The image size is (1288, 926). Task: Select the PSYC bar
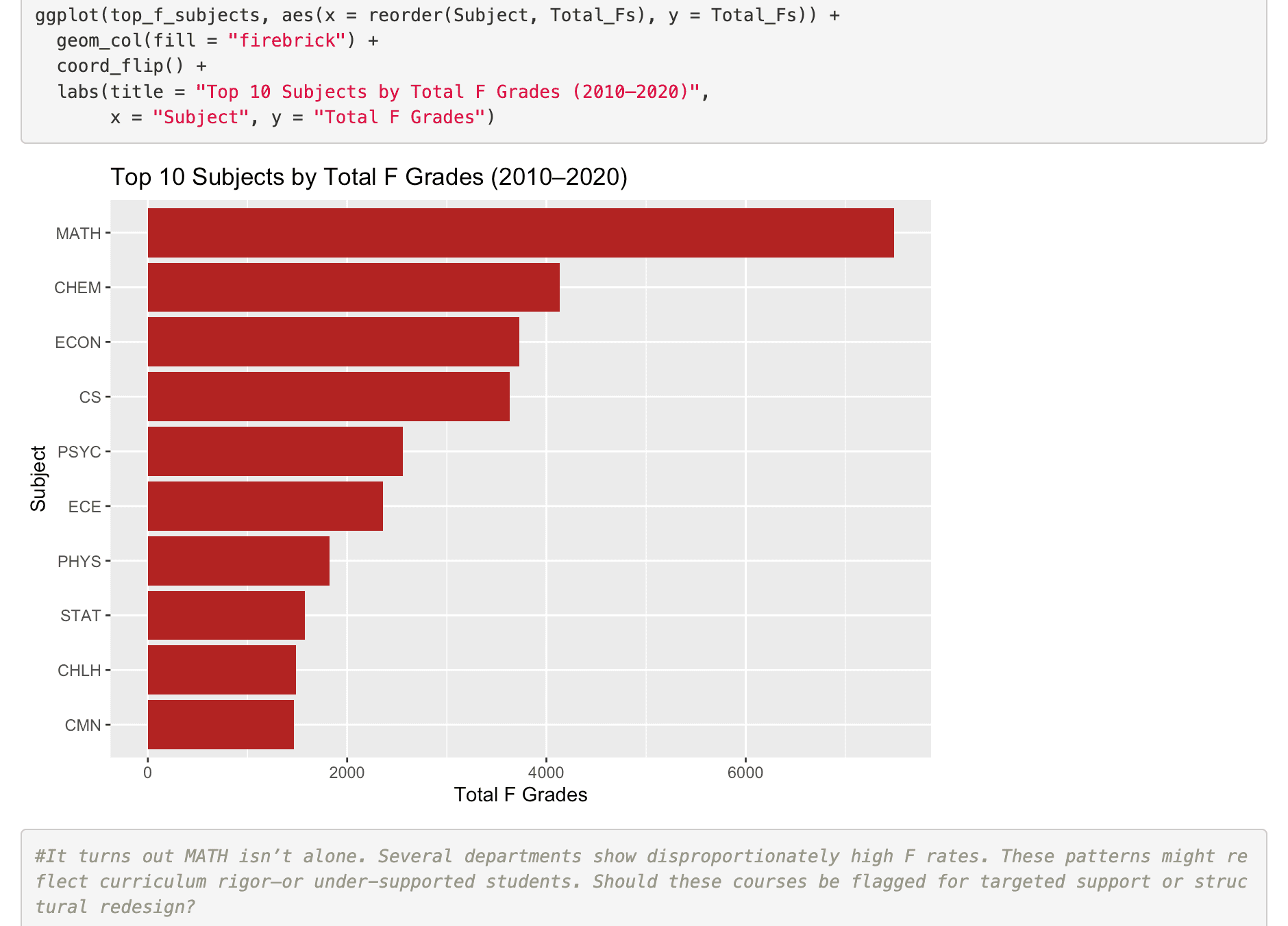coord(274,451)
